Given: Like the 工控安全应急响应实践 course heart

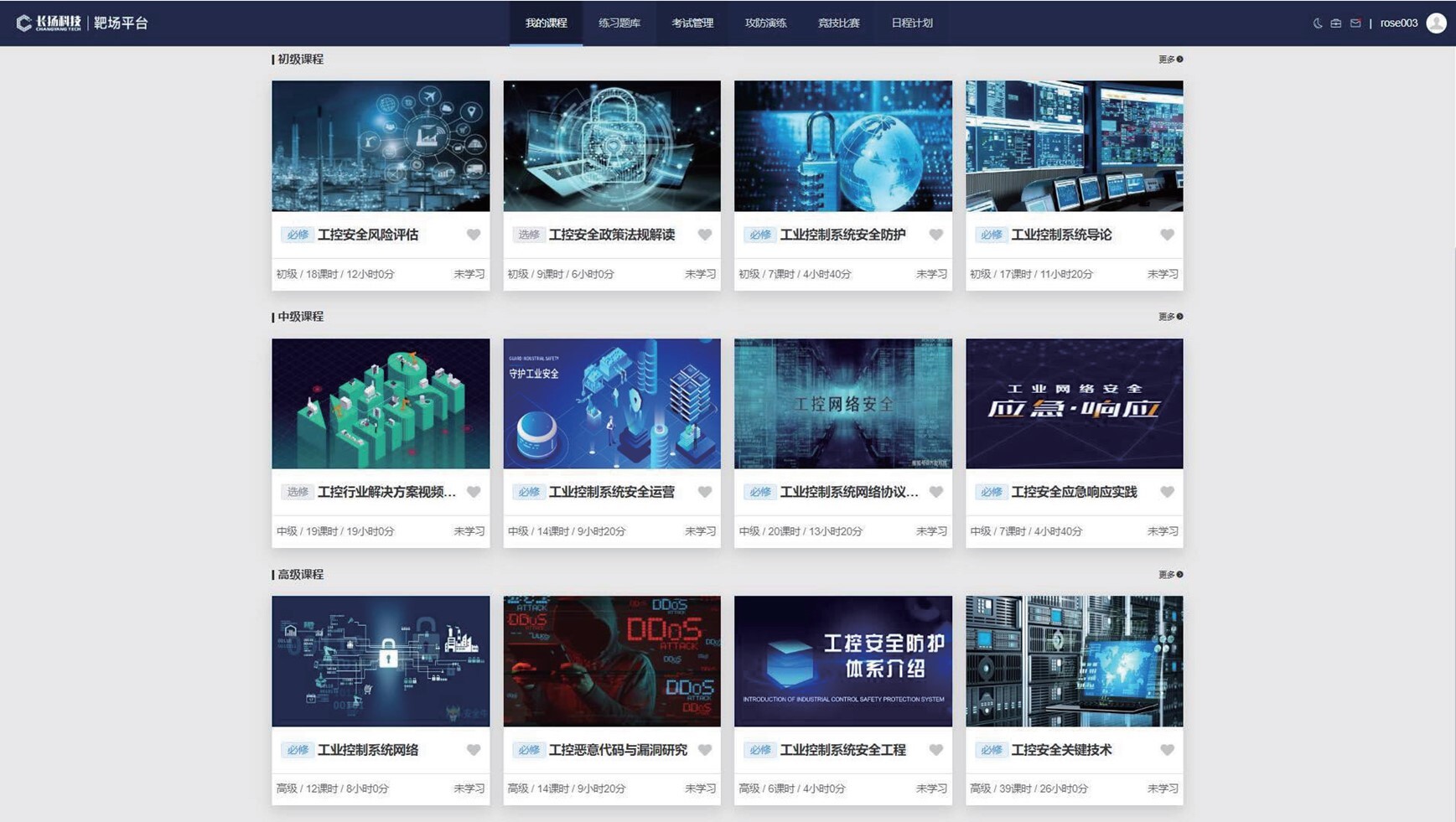Looking at the screenshot, I should point(1167,492).
